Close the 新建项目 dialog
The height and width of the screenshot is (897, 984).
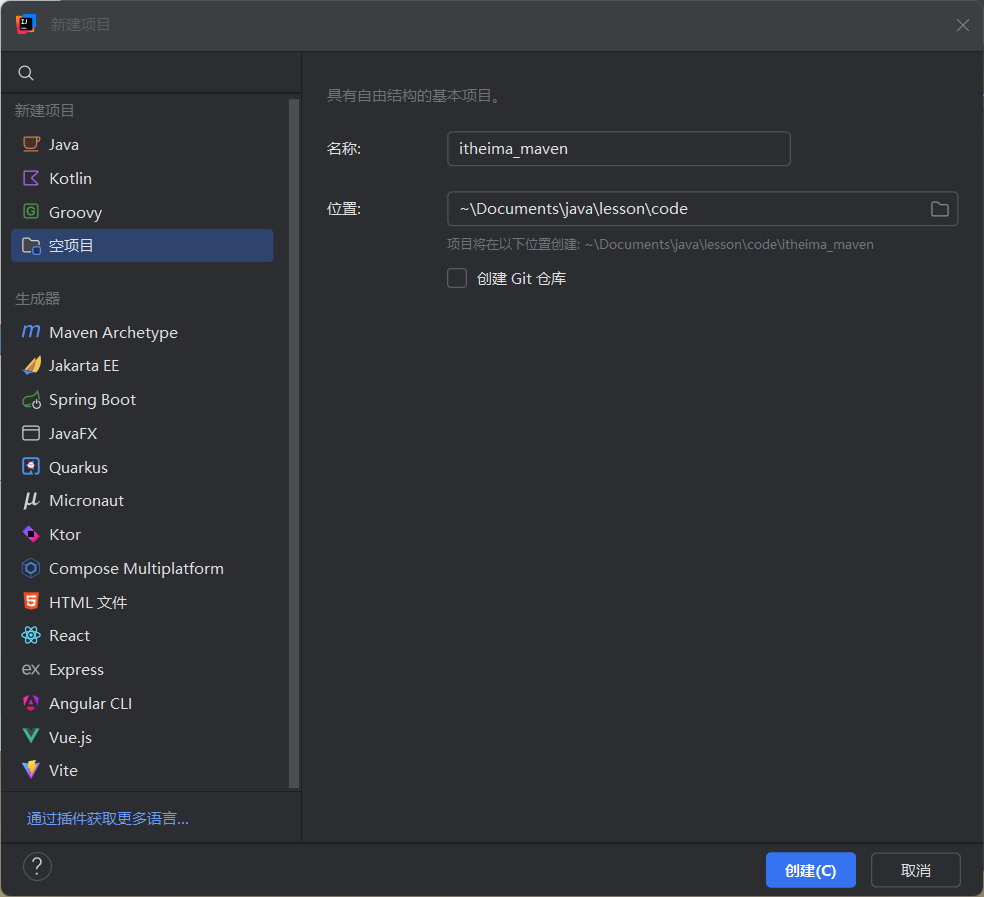coord(963,25)
